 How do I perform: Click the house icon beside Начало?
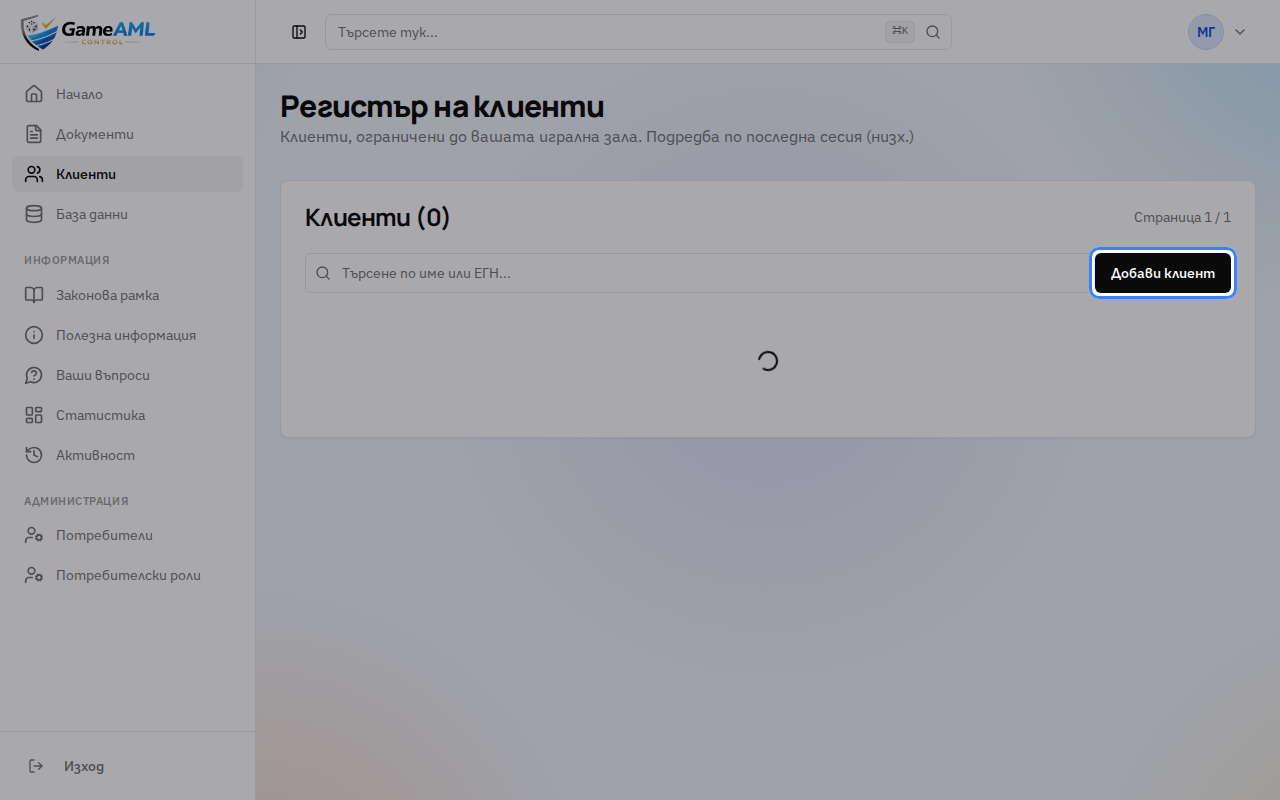34,94
